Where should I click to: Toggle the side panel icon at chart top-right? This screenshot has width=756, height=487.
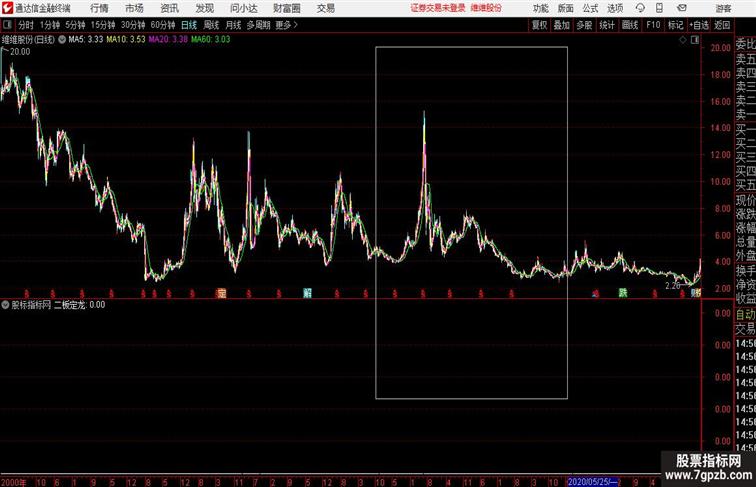click(x=695, y=40)
